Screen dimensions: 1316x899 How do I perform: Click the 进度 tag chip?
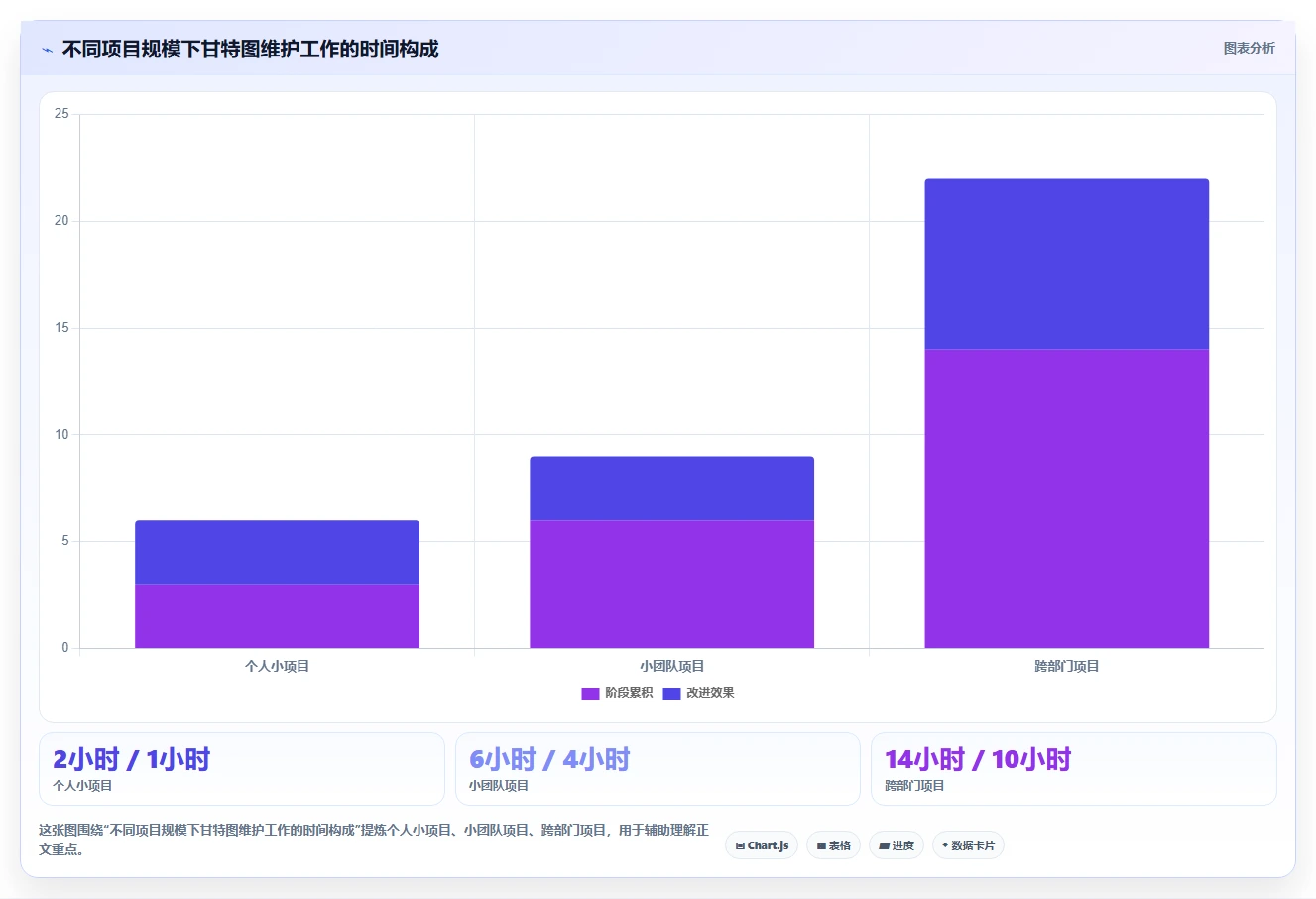(897, 845)
